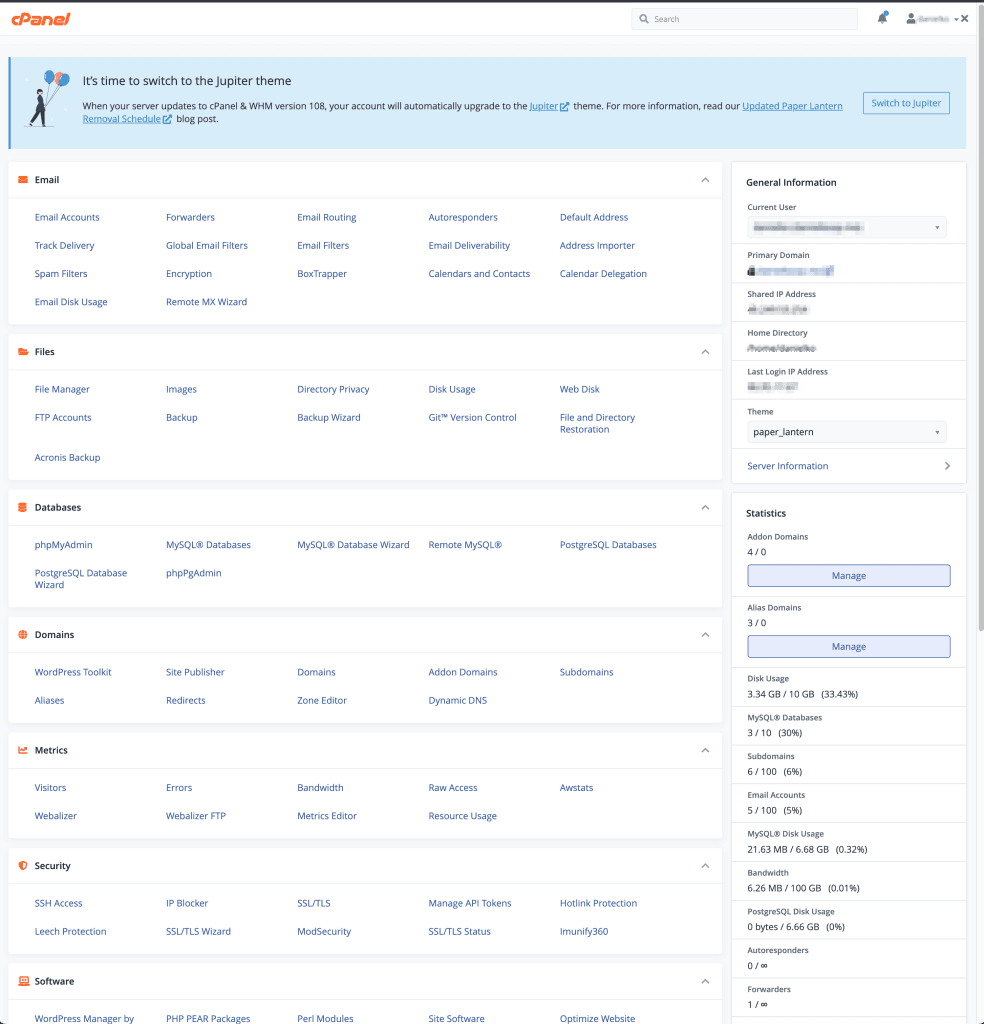Collapse the Software section
Screen dimensions: 984x1024
point(705,982)
